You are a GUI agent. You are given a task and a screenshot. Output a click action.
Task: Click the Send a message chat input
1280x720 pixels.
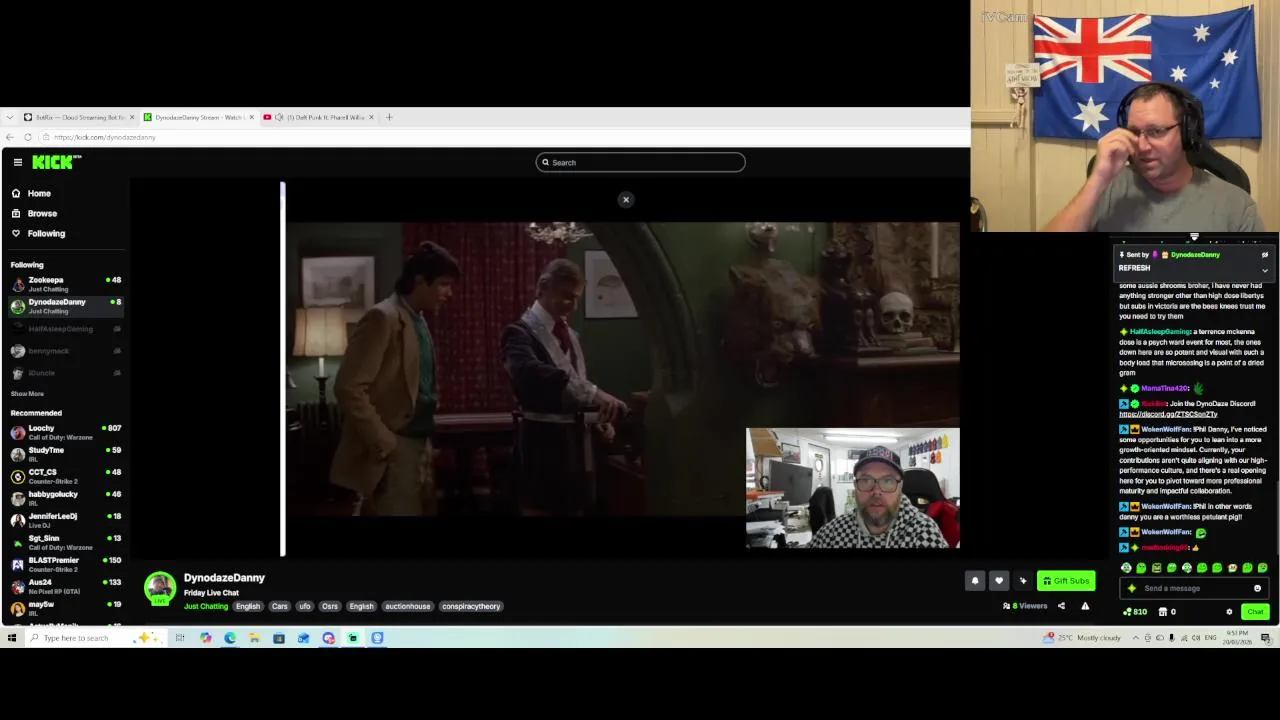1193,588
